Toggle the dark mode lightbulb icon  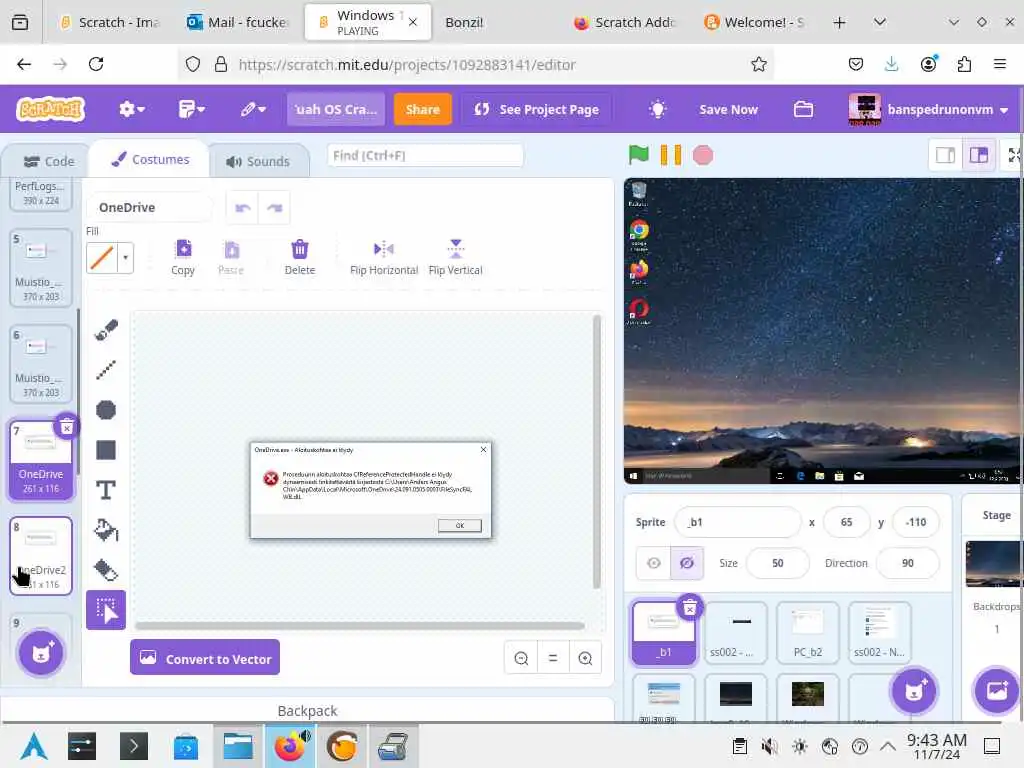[658, 109]
